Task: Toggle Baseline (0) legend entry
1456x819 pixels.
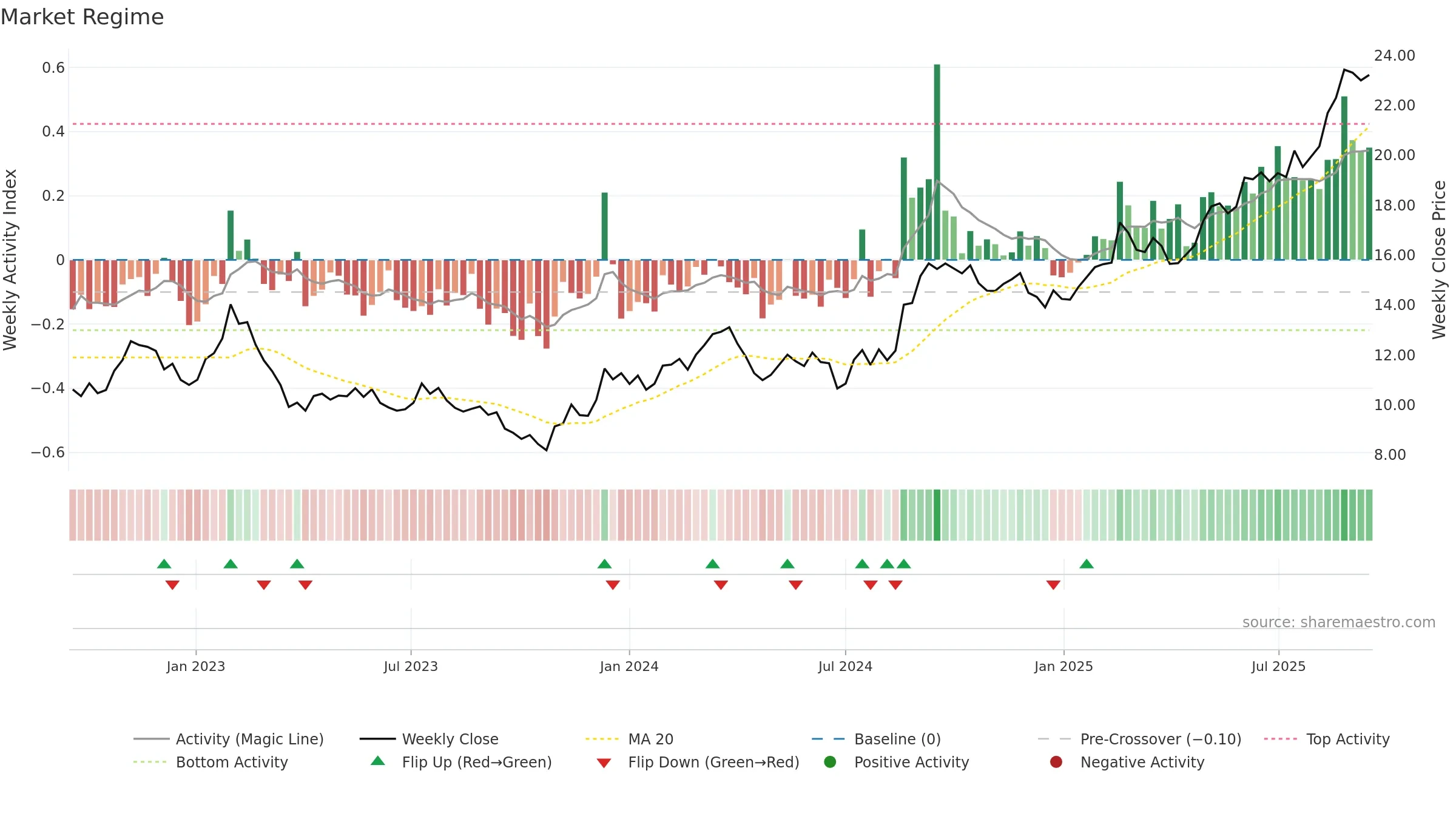Action: coord(876,739)
